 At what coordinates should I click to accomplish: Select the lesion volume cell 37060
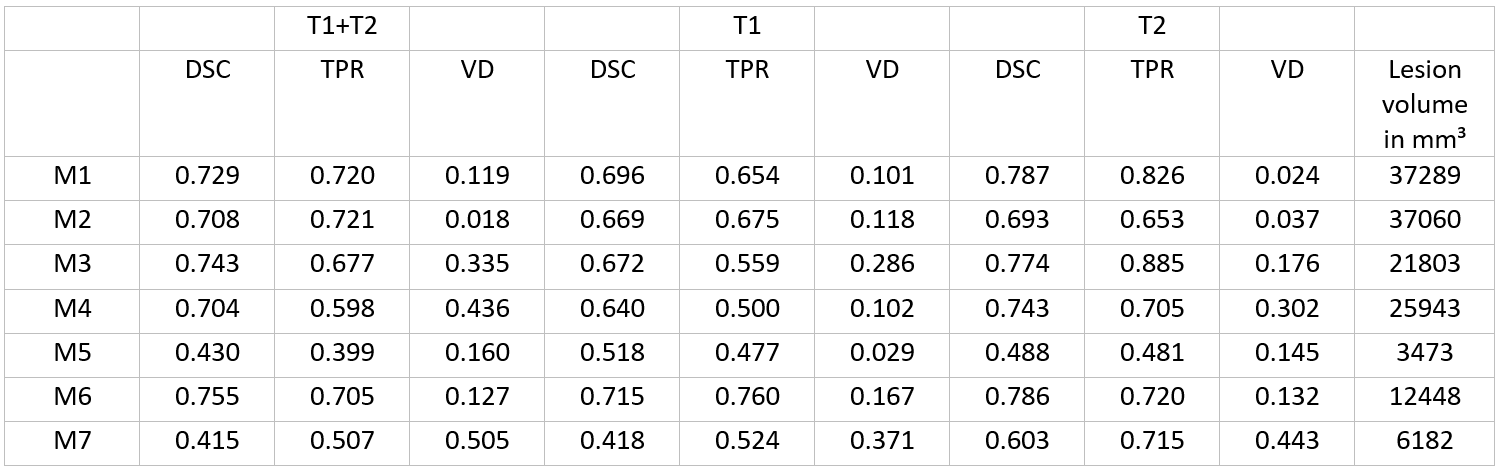(1425, 220)
